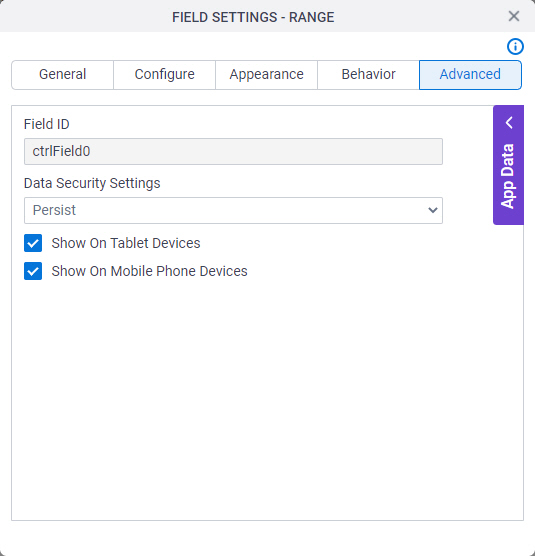Click the Show On Mobile Phone Devices label
The height and width of the screenshot is (556, 535).
[149, 271]
